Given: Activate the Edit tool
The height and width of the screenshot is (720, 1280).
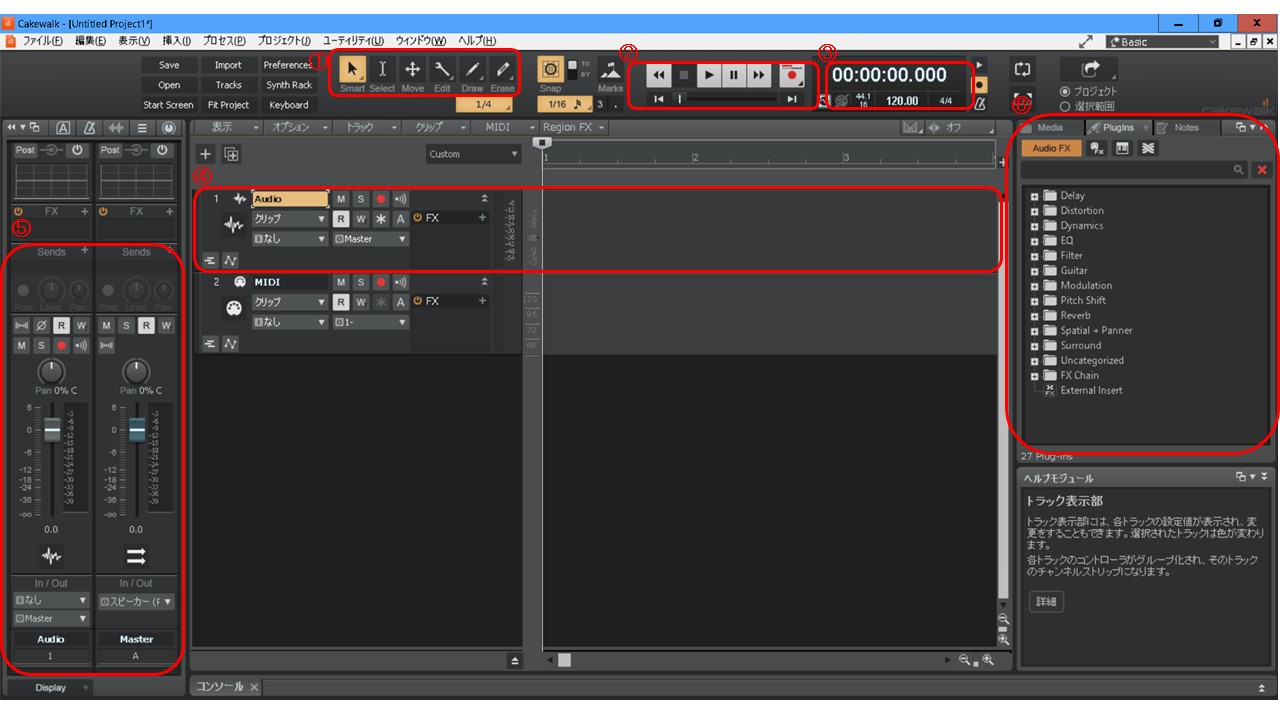Looking at the screenshot, I should click(442, 70).
